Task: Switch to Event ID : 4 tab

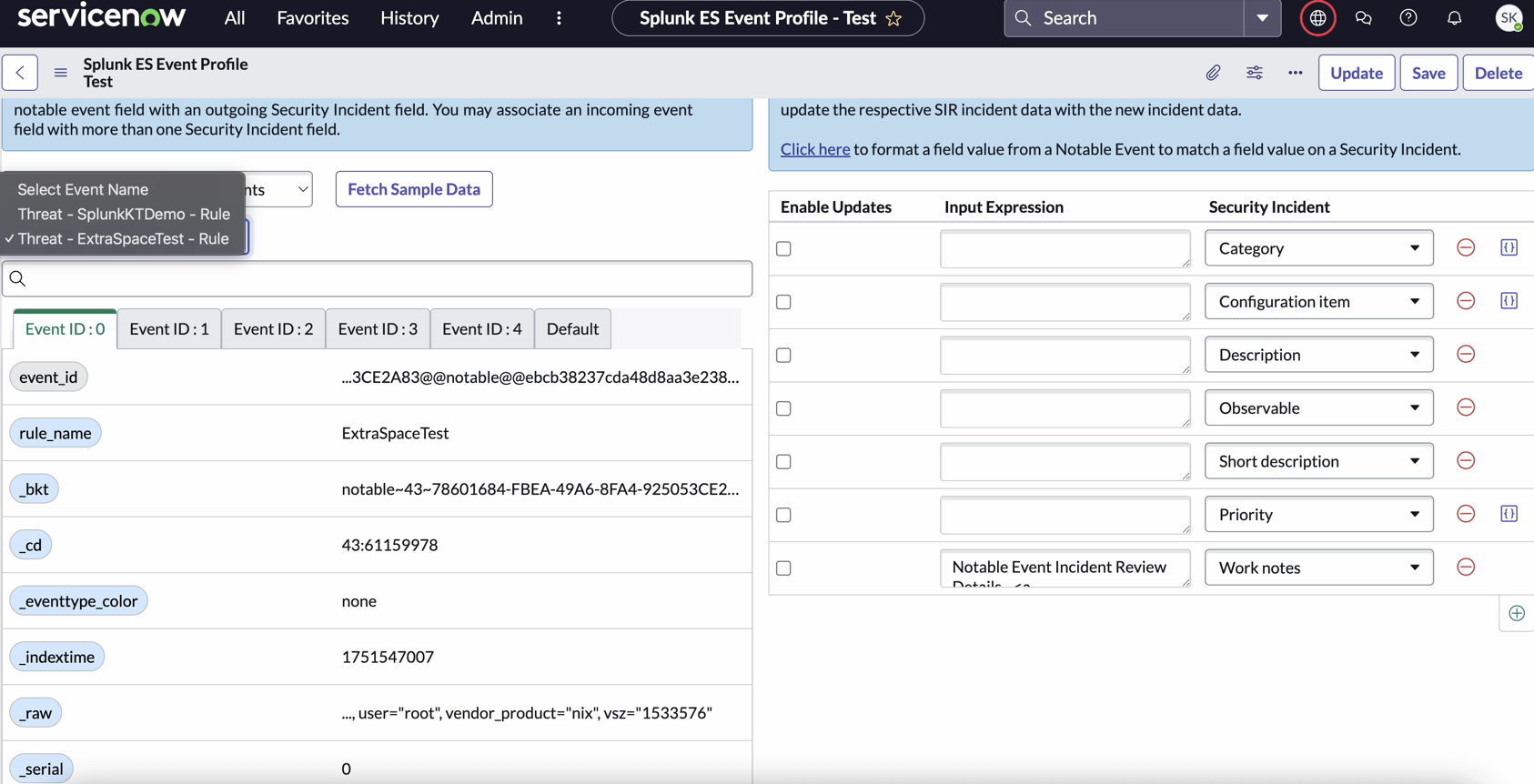Action: coord(482,329)
